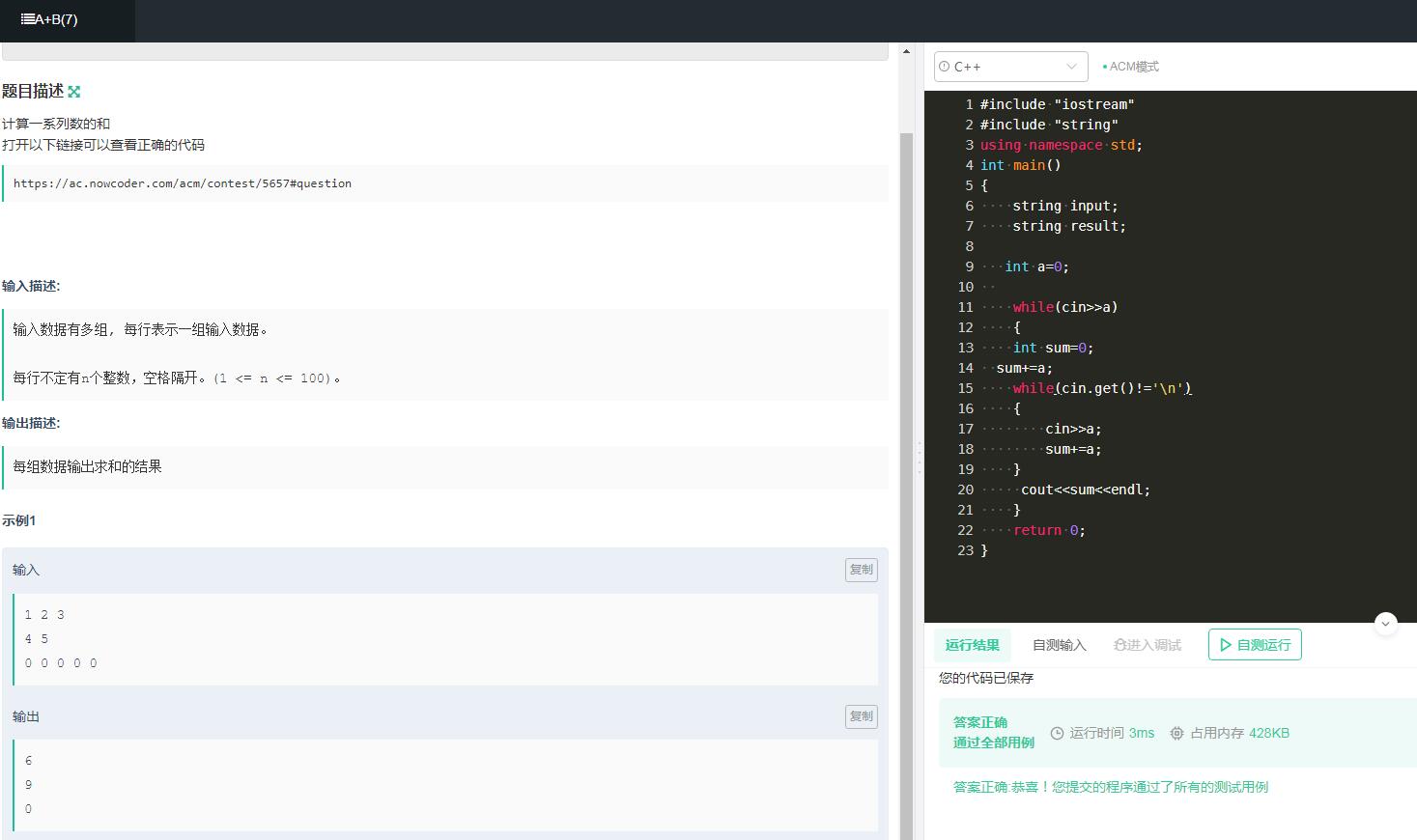The width and height of the screenshot is (1417, 840).
Task: Click the clock icon in the language selector
Action: pyautogui.click(x=945, y=67)
